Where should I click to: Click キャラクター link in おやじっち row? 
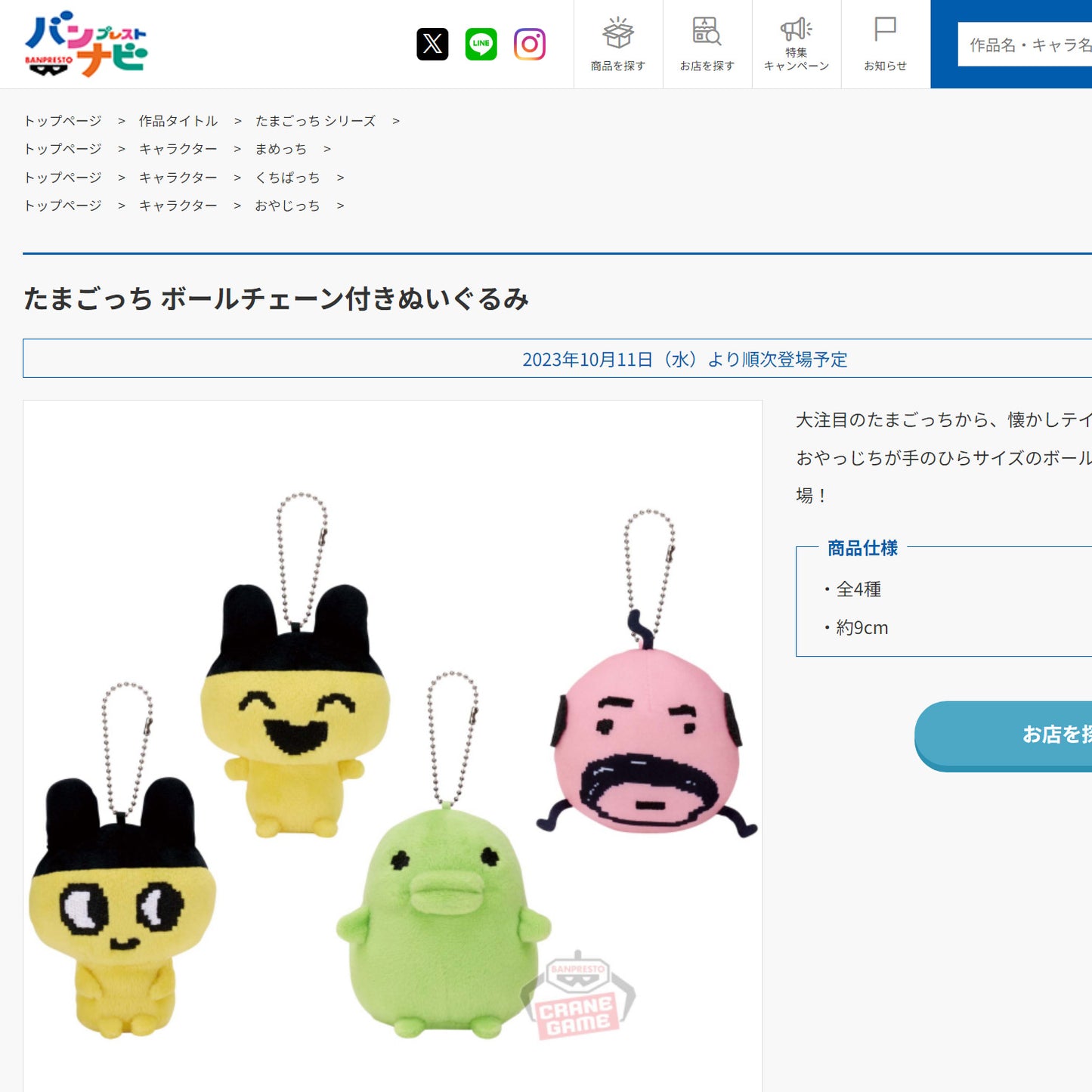point(178,206)
